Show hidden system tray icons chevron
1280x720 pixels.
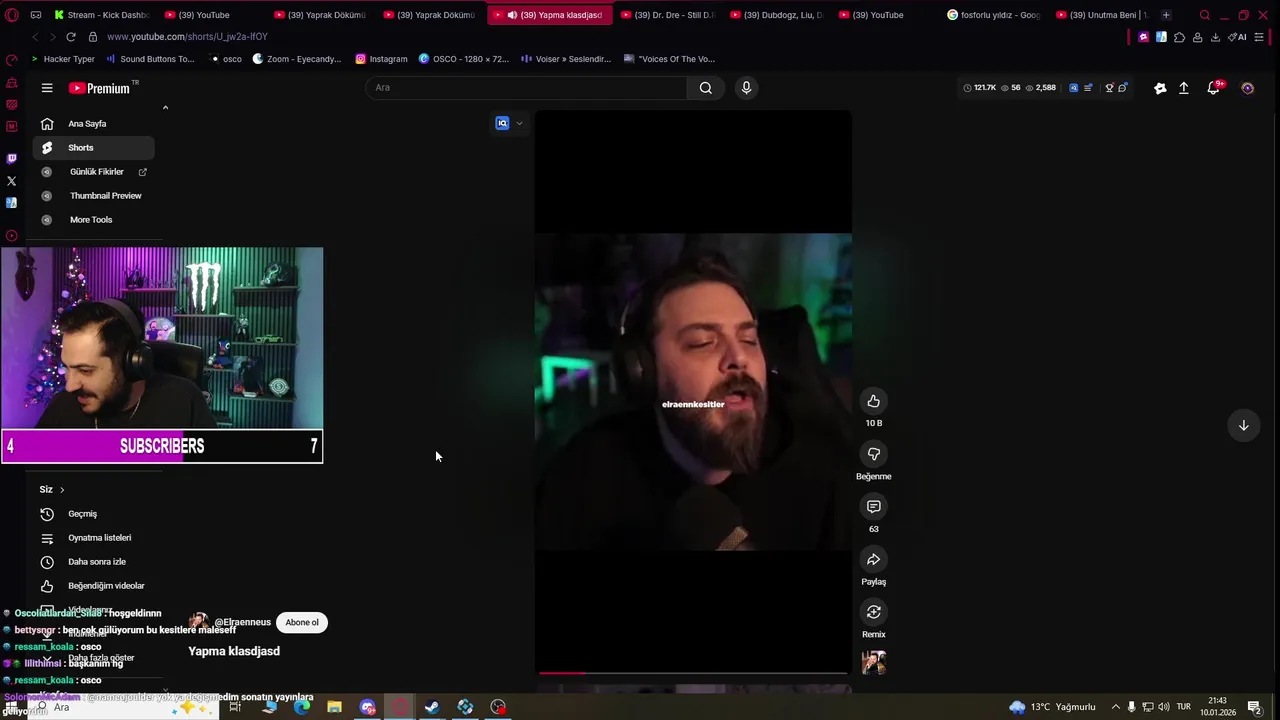[1116, 707]
